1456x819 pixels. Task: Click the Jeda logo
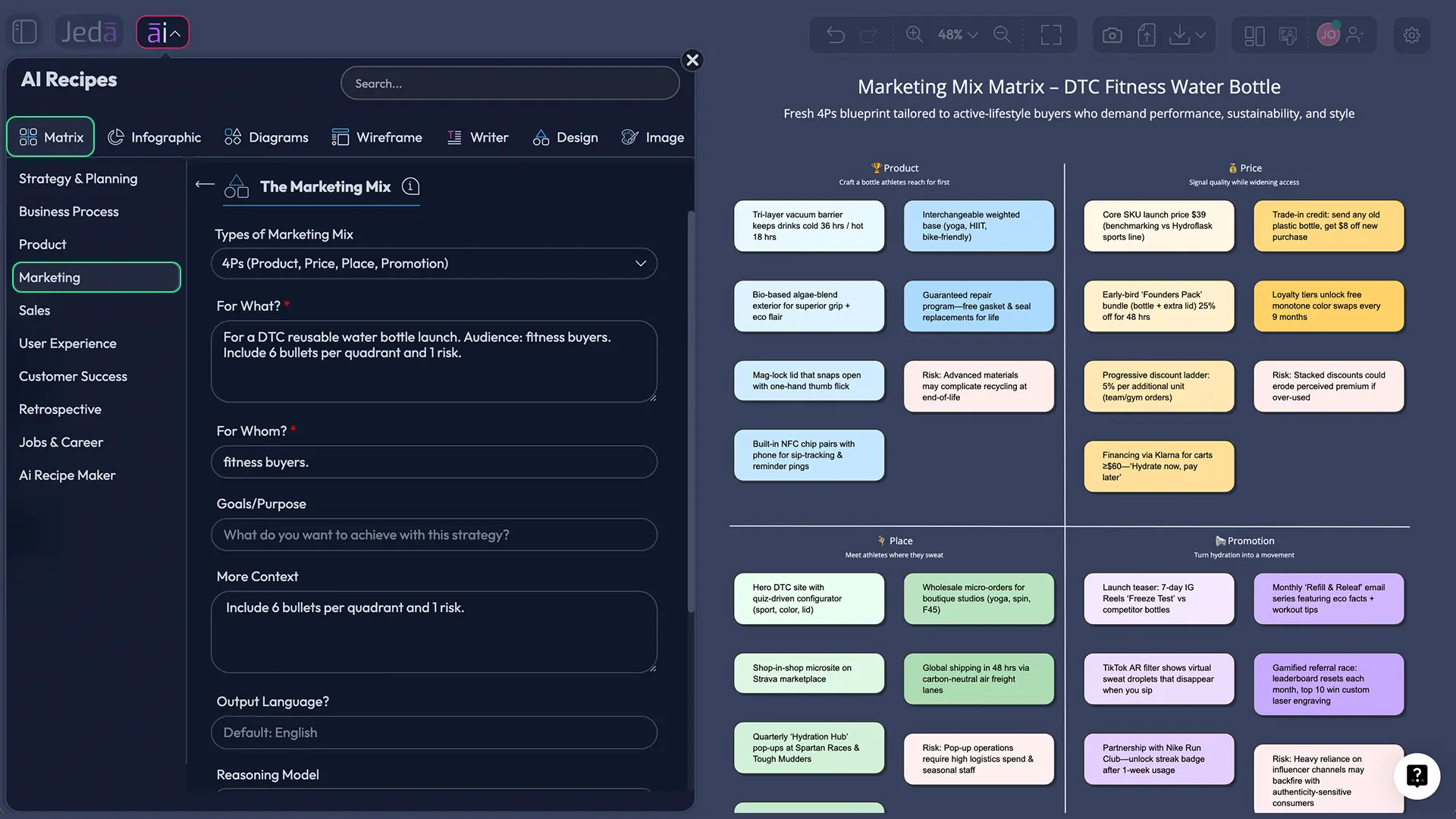coord(89,32)
